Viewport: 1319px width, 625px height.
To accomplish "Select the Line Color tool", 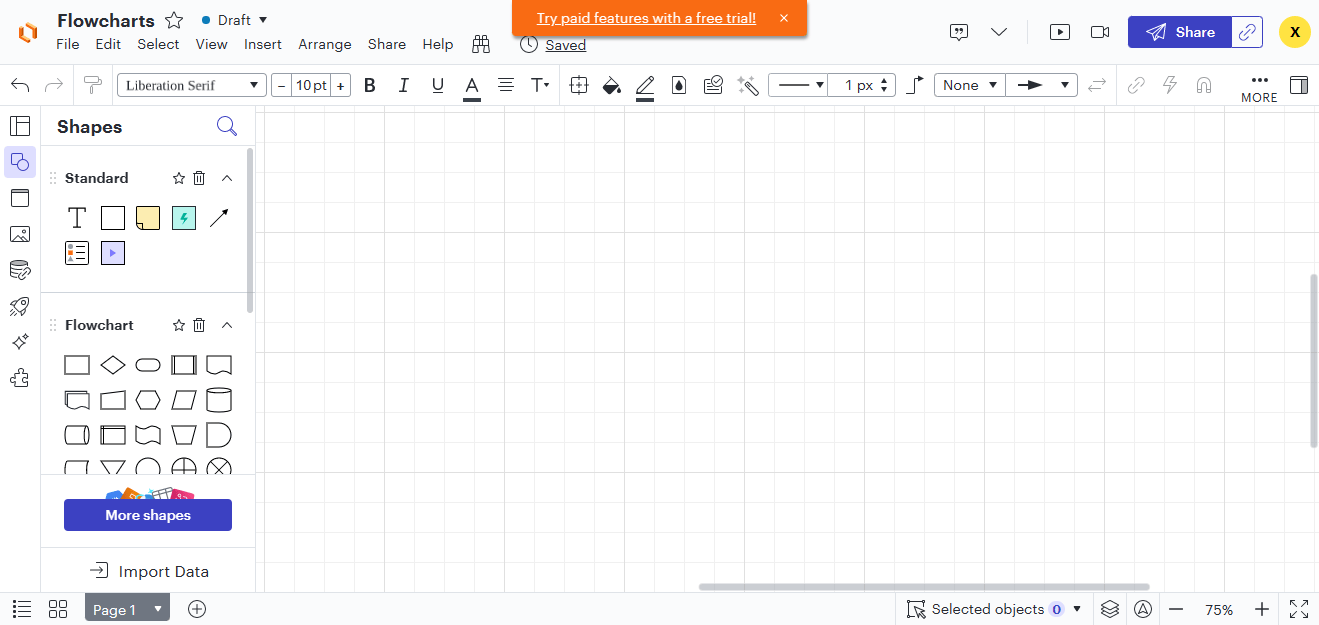I will click(x=644, y=85).
